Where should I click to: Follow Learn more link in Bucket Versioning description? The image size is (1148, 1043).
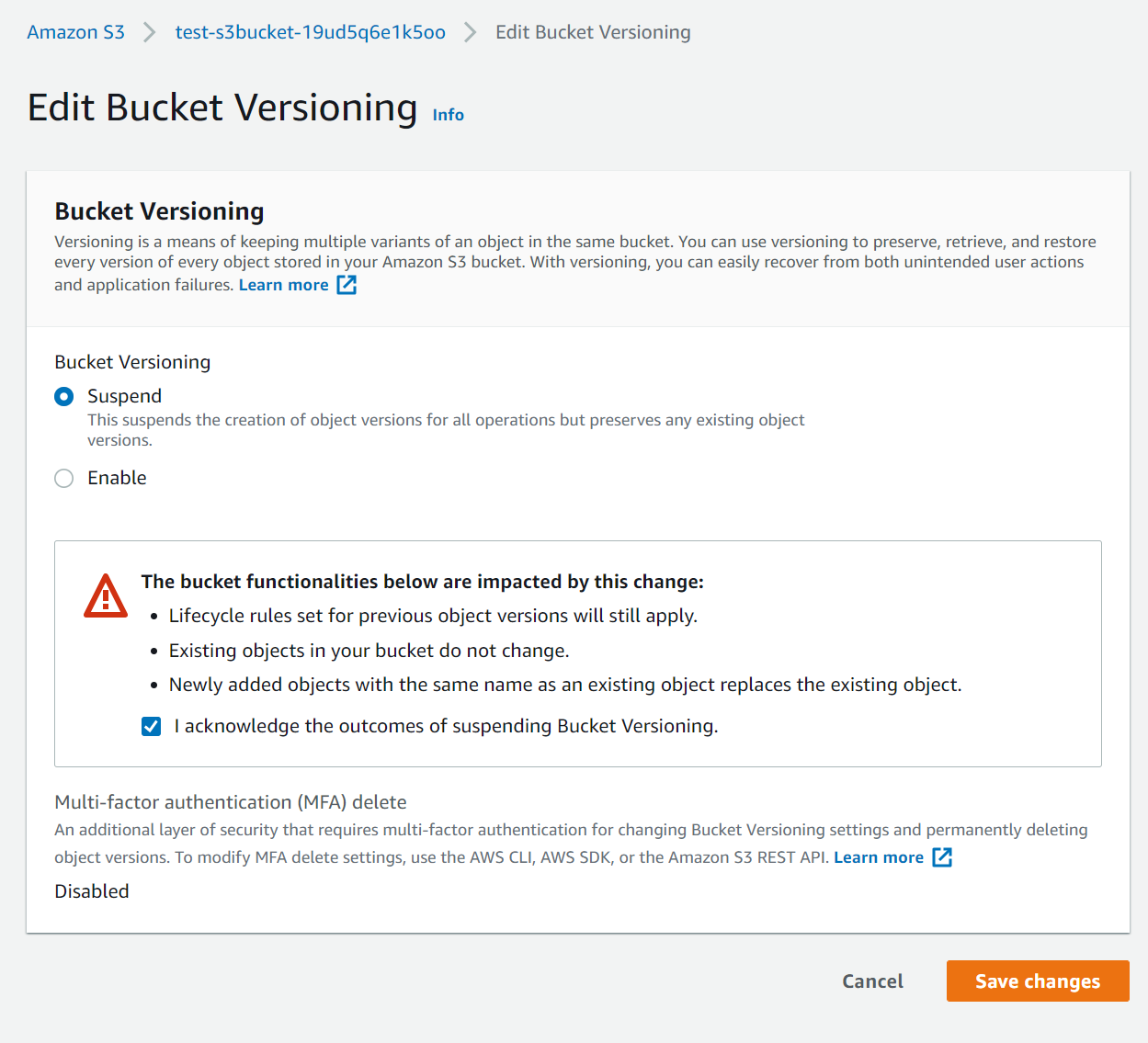coord(284,285)
